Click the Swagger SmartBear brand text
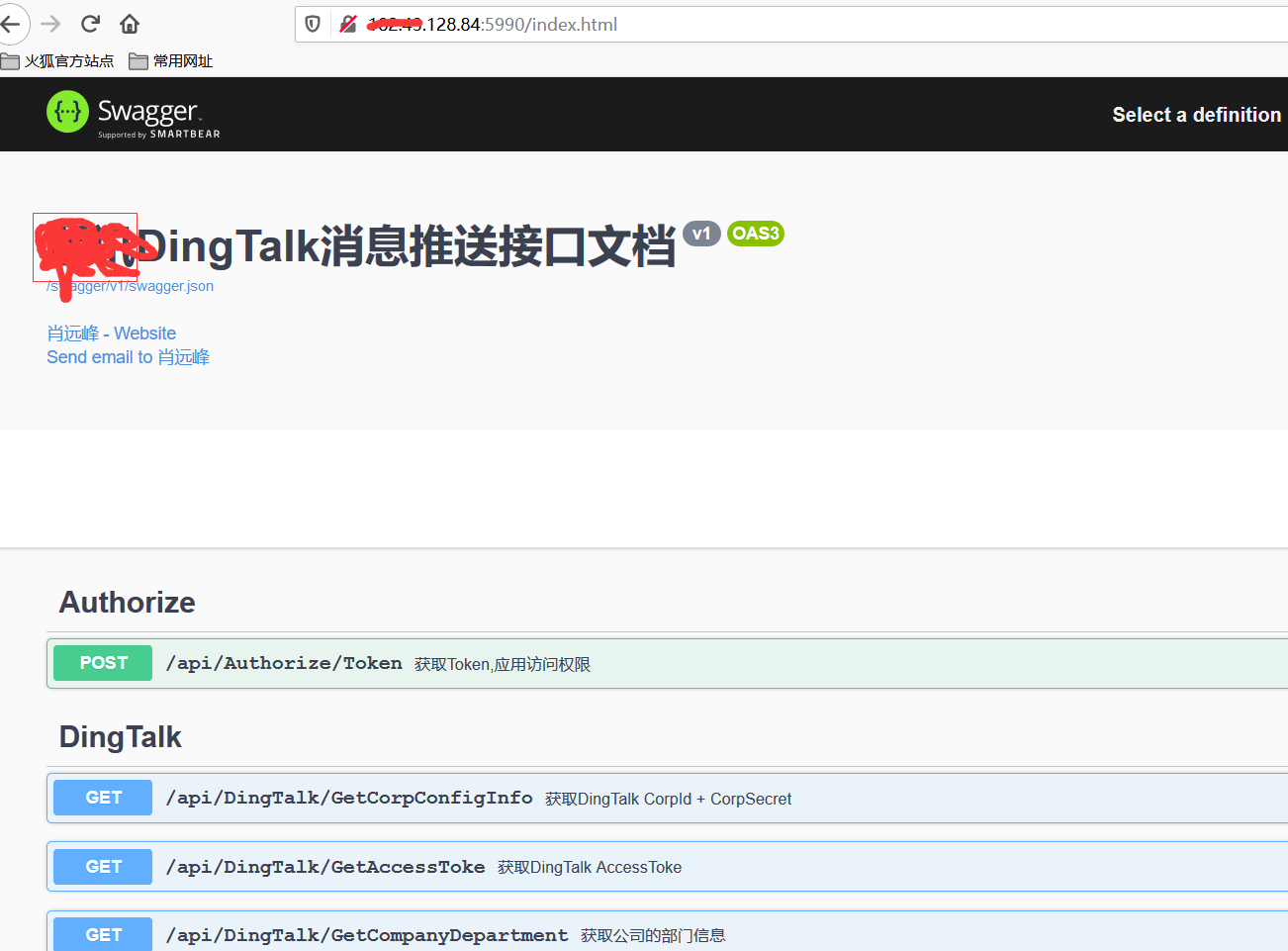1288x951 pixels. 158,117
